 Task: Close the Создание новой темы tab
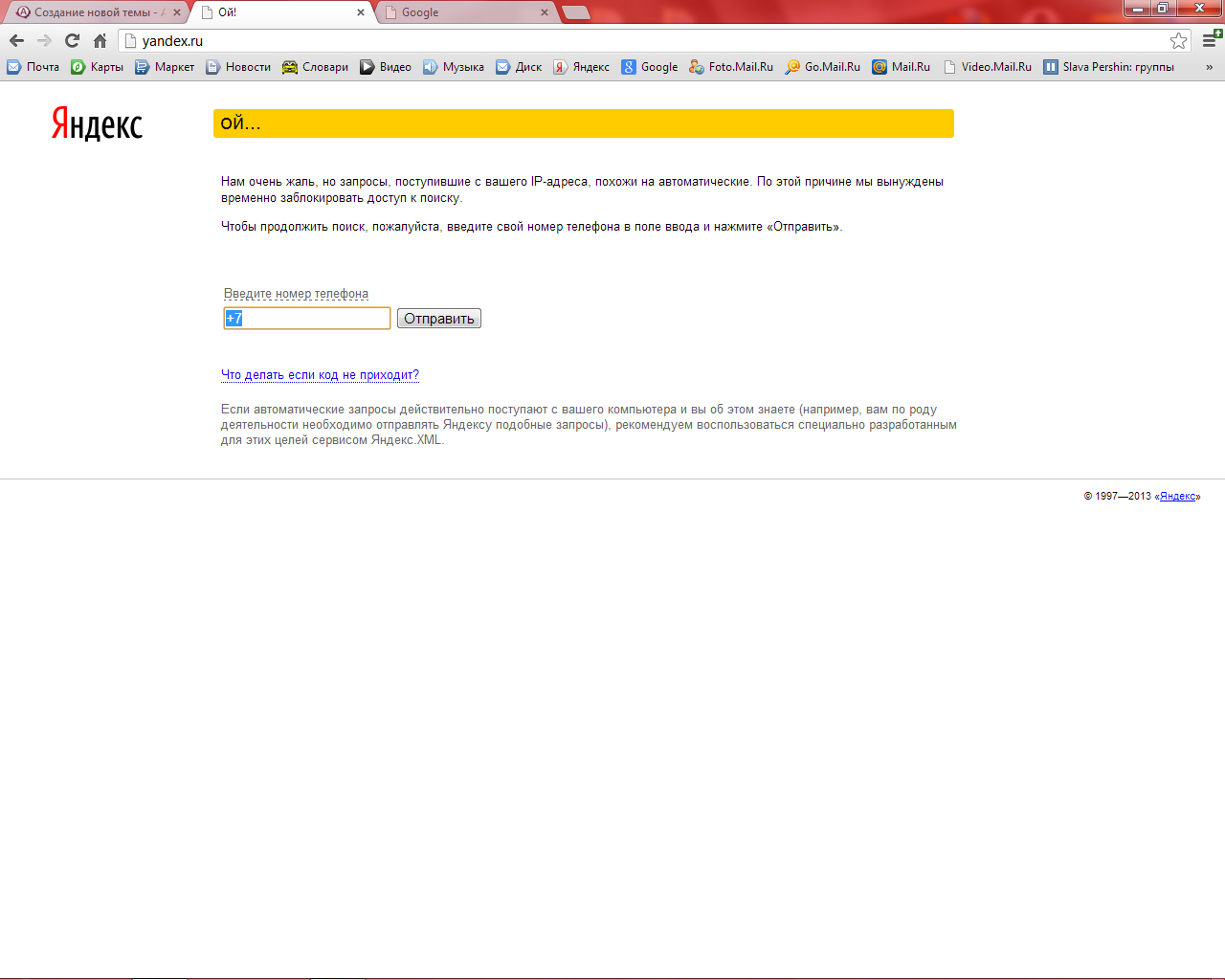177,12
